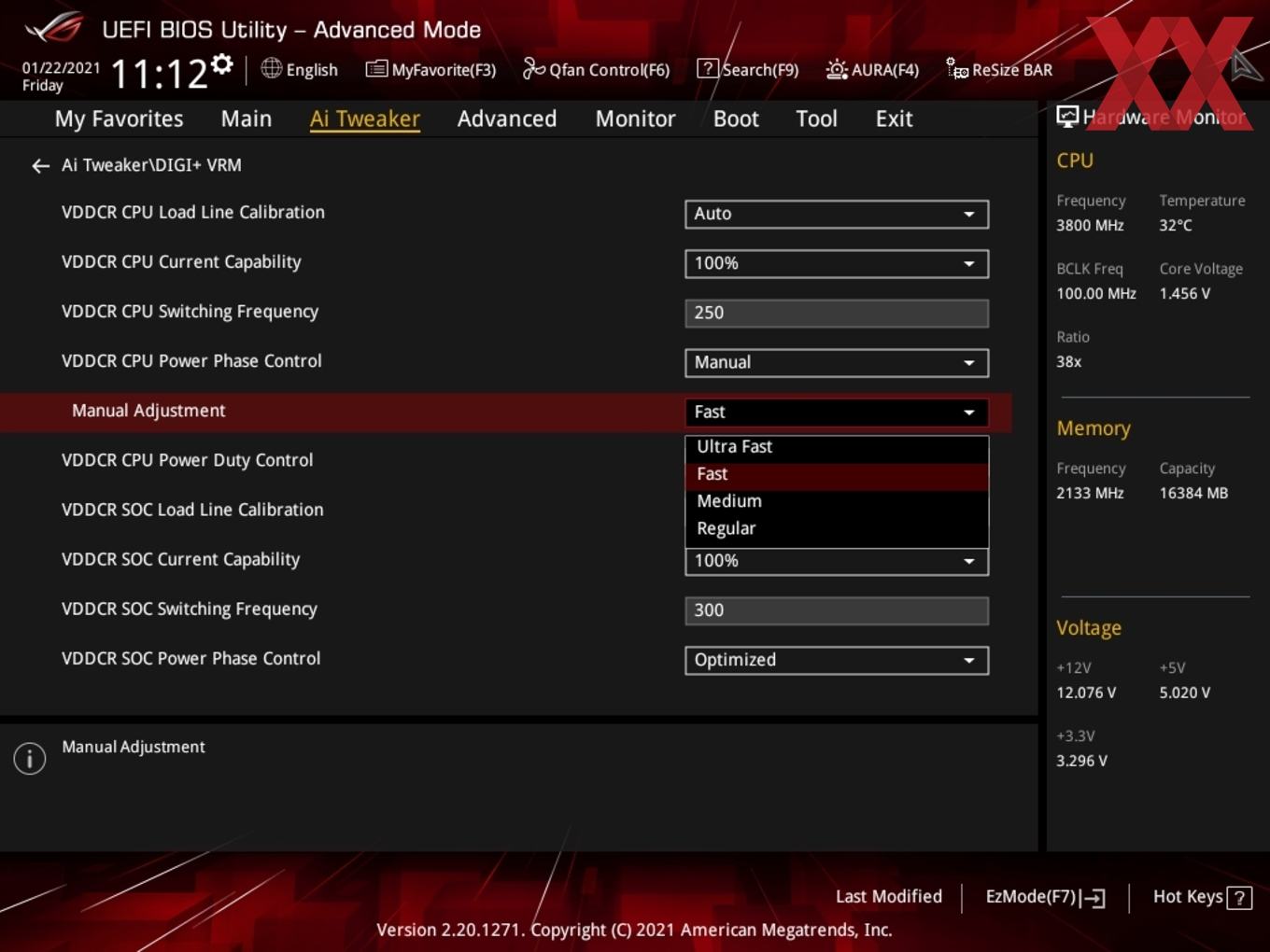The width and height of the screenshot is (1270, 952).
Task: Click the 11:12 clock display
Action: click(159, 74)
